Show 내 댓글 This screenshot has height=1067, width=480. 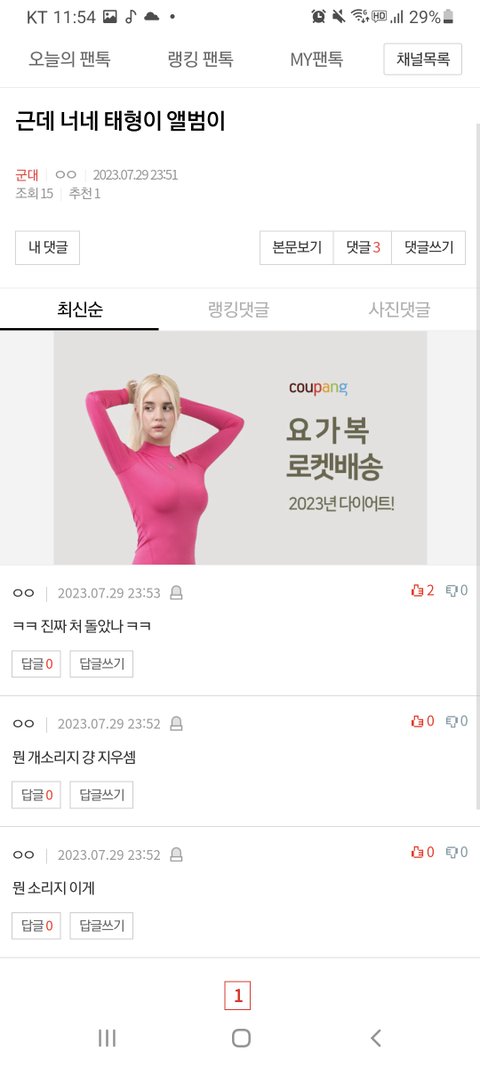[48, 248]
